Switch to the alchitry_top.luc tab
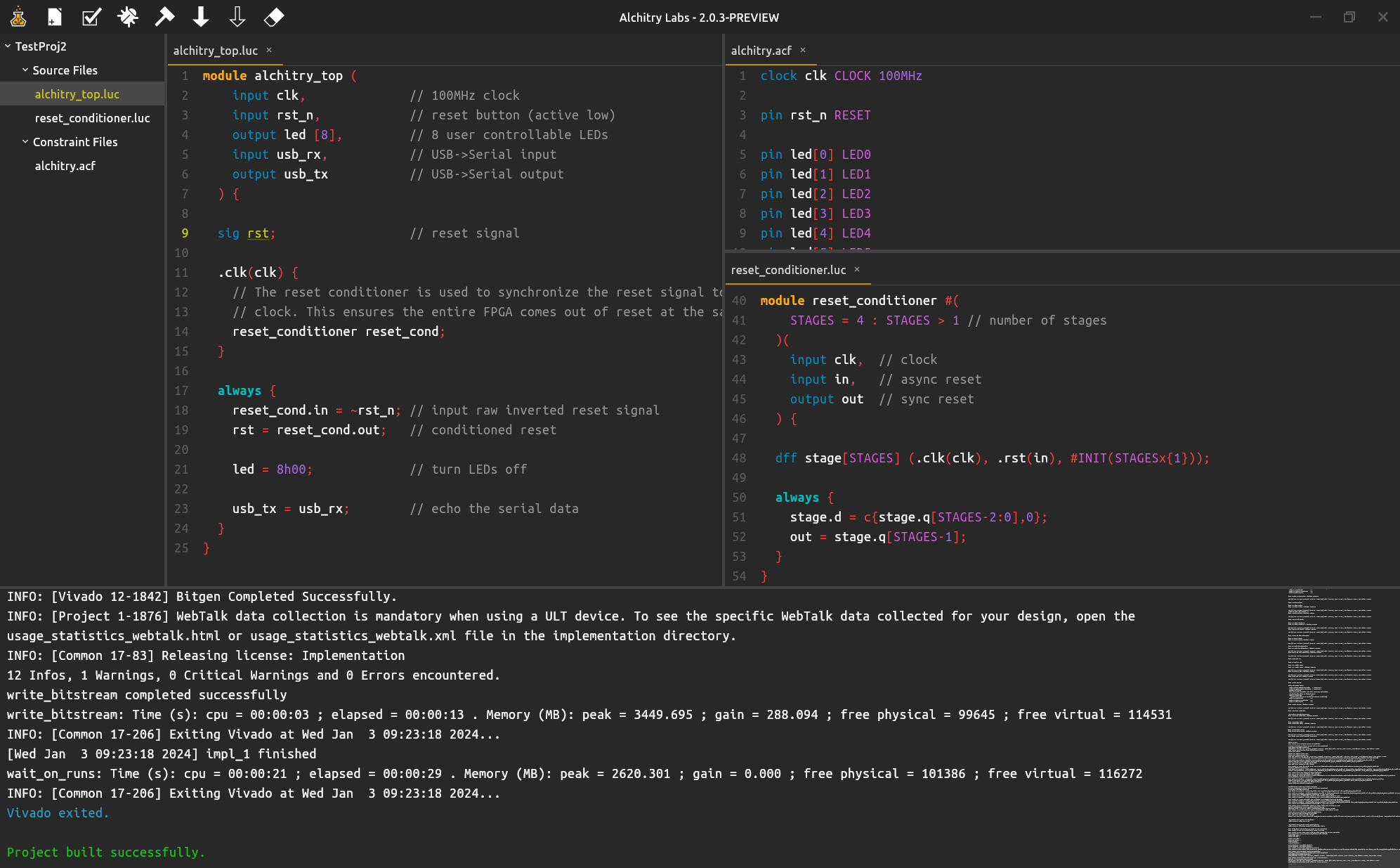1400x868 pixels. pos(215,51)
